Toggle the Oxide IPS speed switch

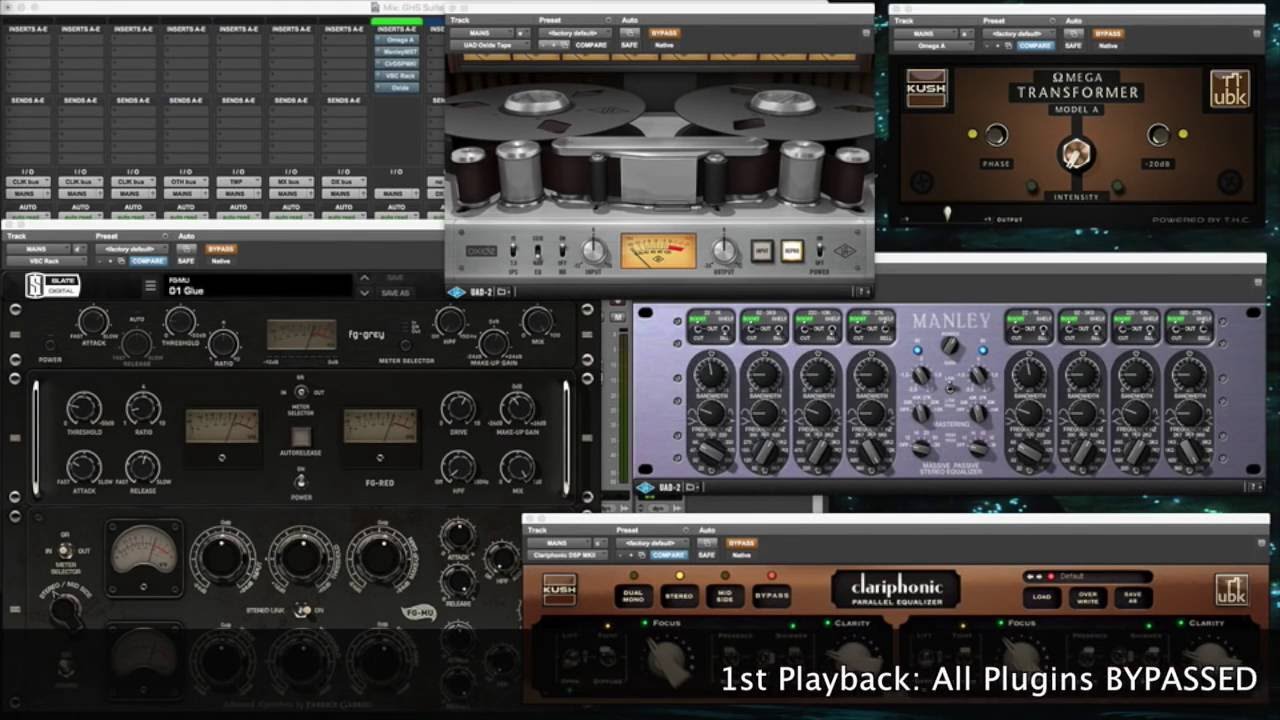point(513,251)
